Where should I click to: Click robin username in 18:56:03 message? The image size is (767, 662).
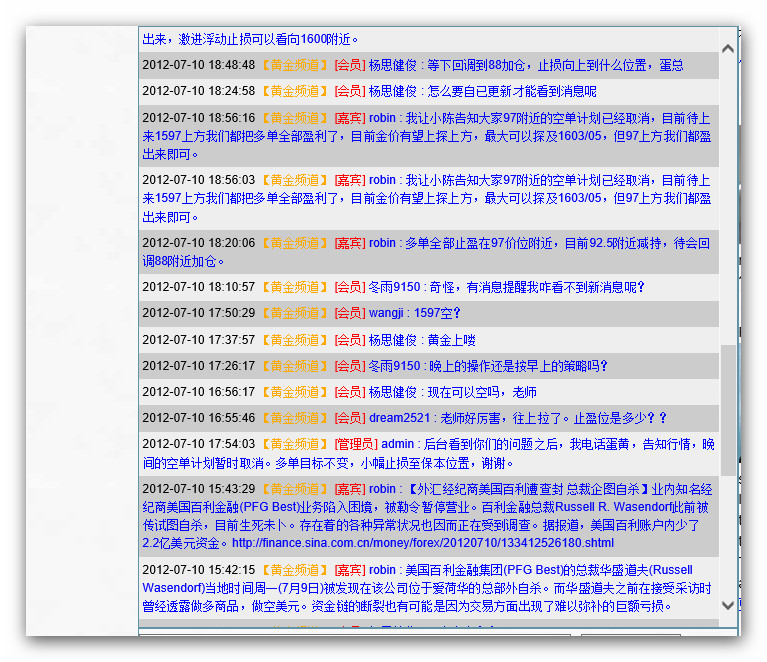pyautogui.click(x=382, y=181)
